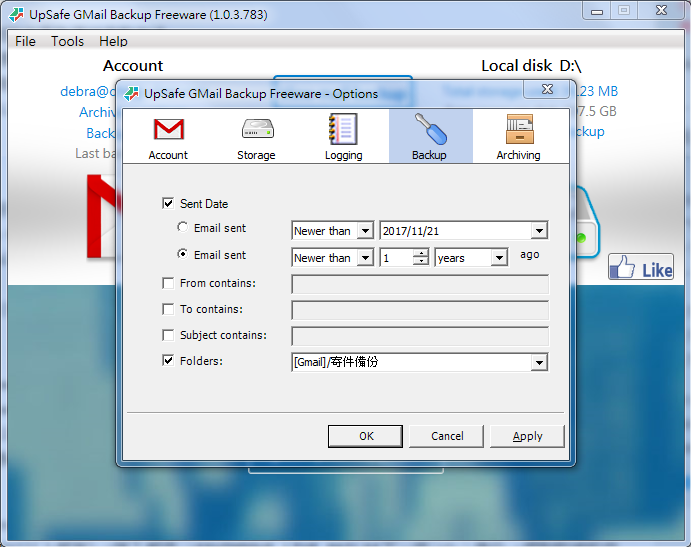Image resolution: width=691 pixels, height=547 pixels.
Task: Open the Logging options notebook icon
Action: 343,129
